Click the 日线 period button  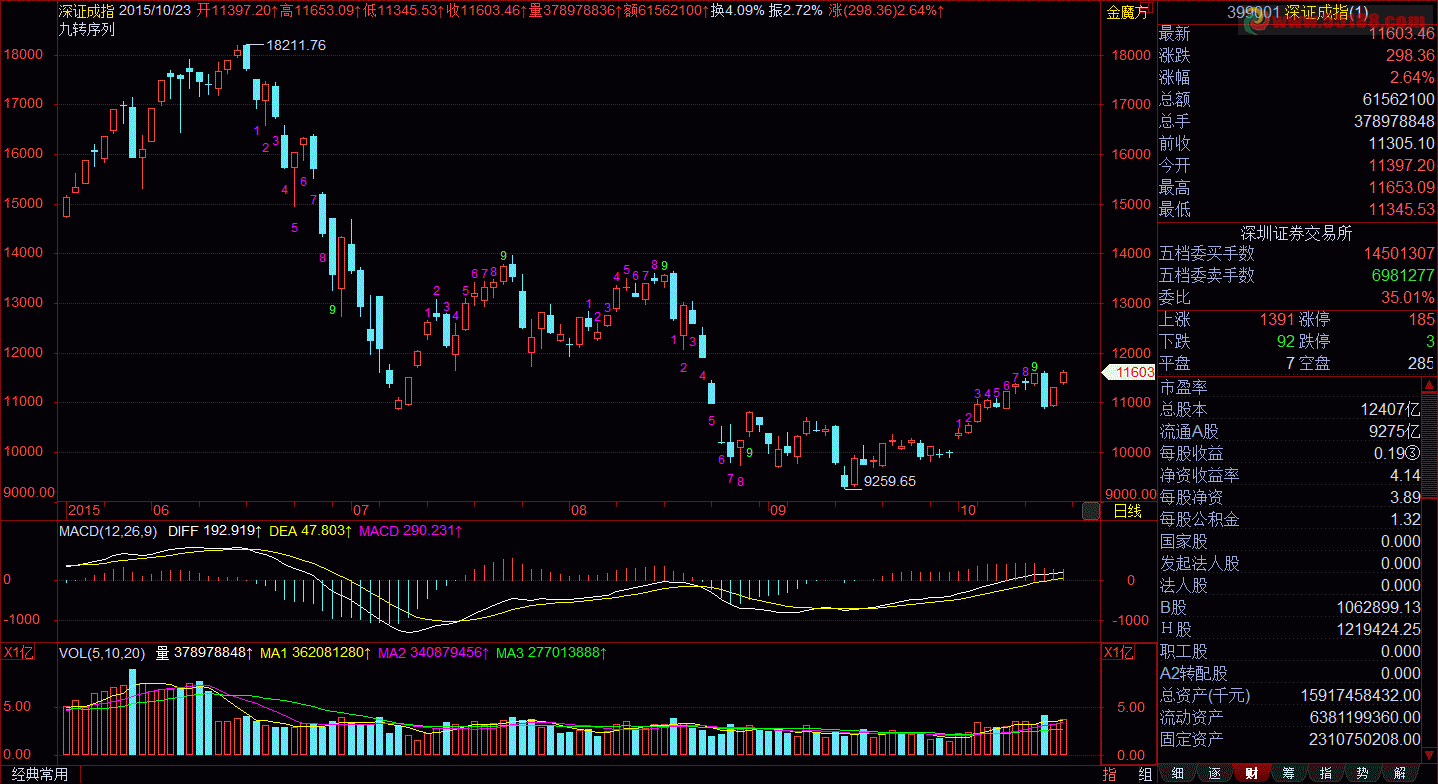tap(1127, 511)
